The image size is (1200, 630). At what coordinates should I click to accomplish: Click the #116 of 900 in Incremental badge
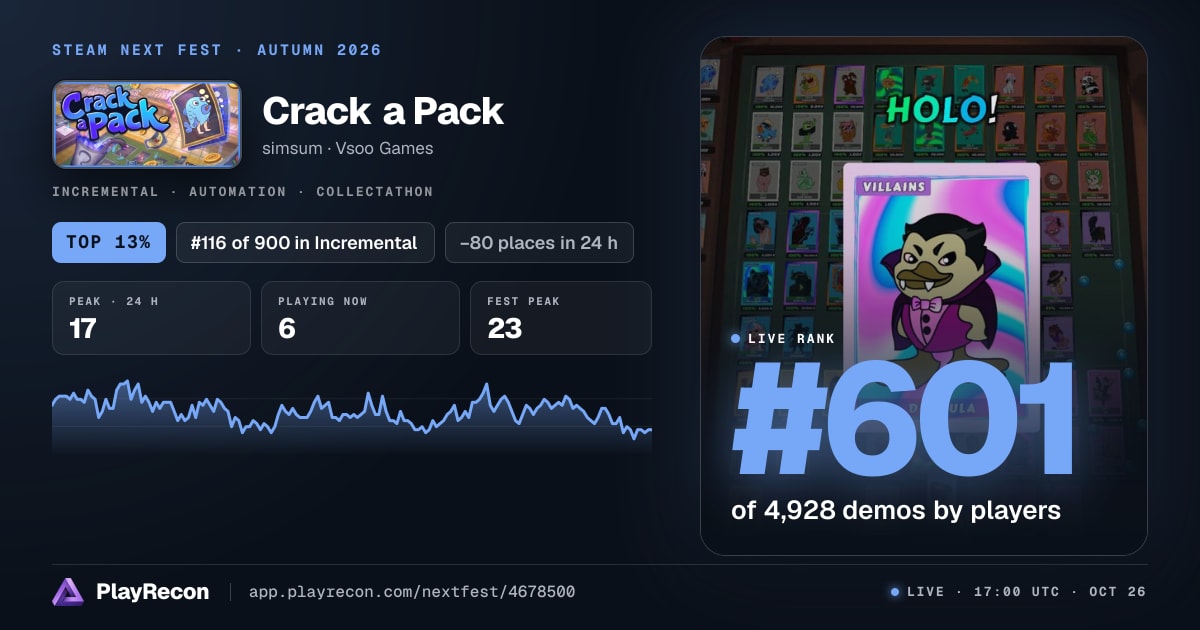[305, 242]
